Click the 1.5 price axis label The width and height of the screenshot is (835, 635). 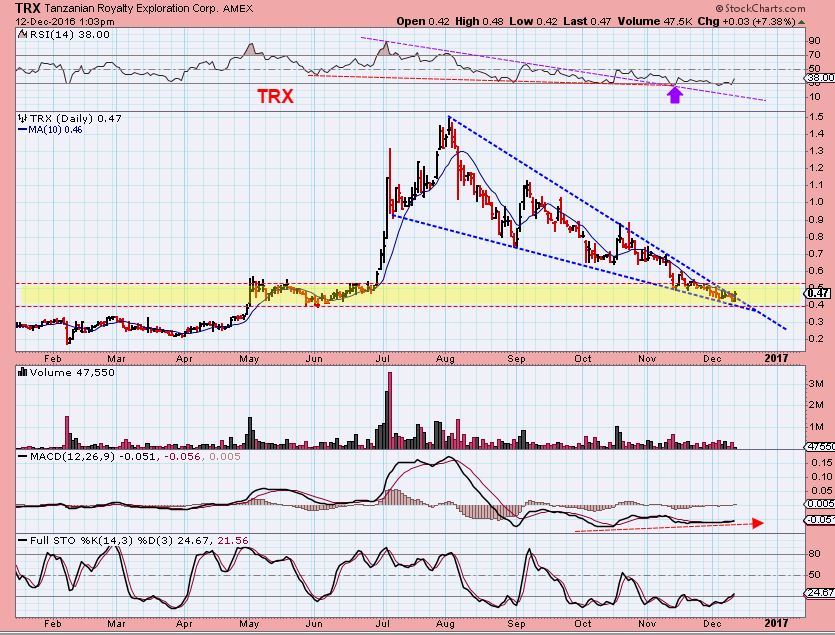[x=815, y=117]
